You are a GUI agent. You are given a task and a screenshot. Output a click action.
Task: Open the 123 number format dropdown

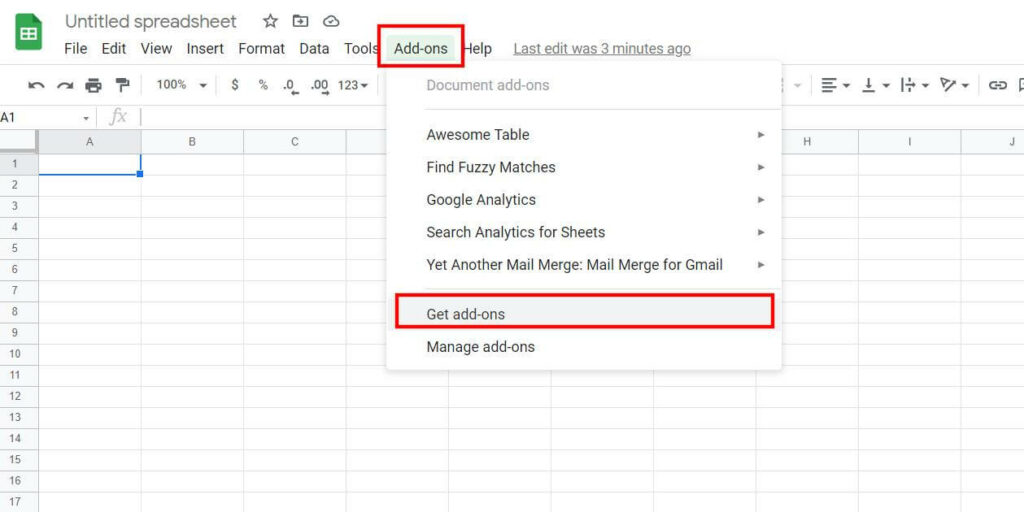pyautogui.click(x=353, y=85)
